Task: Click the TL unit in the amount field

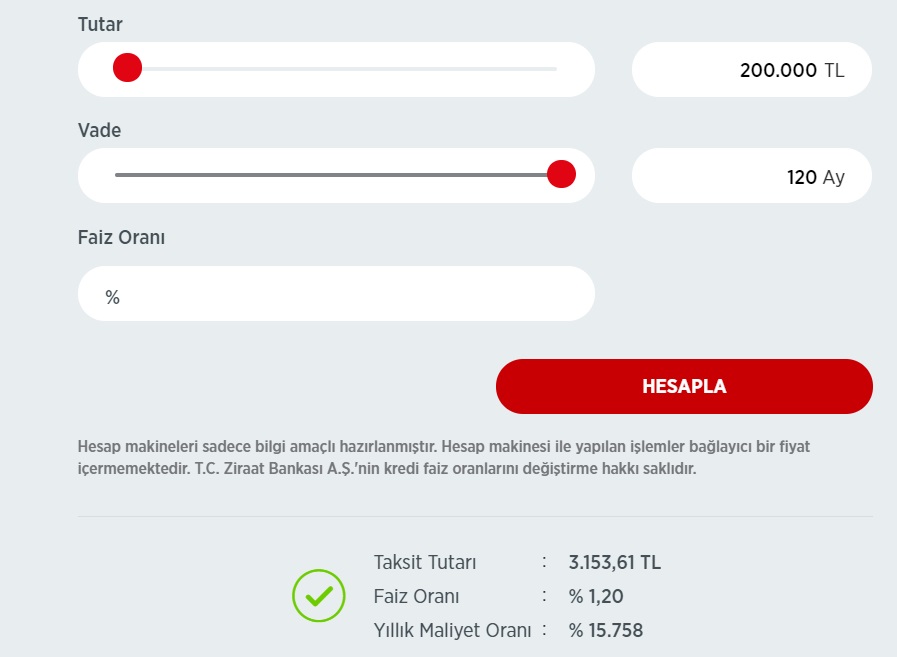Action: coord(834,70)
